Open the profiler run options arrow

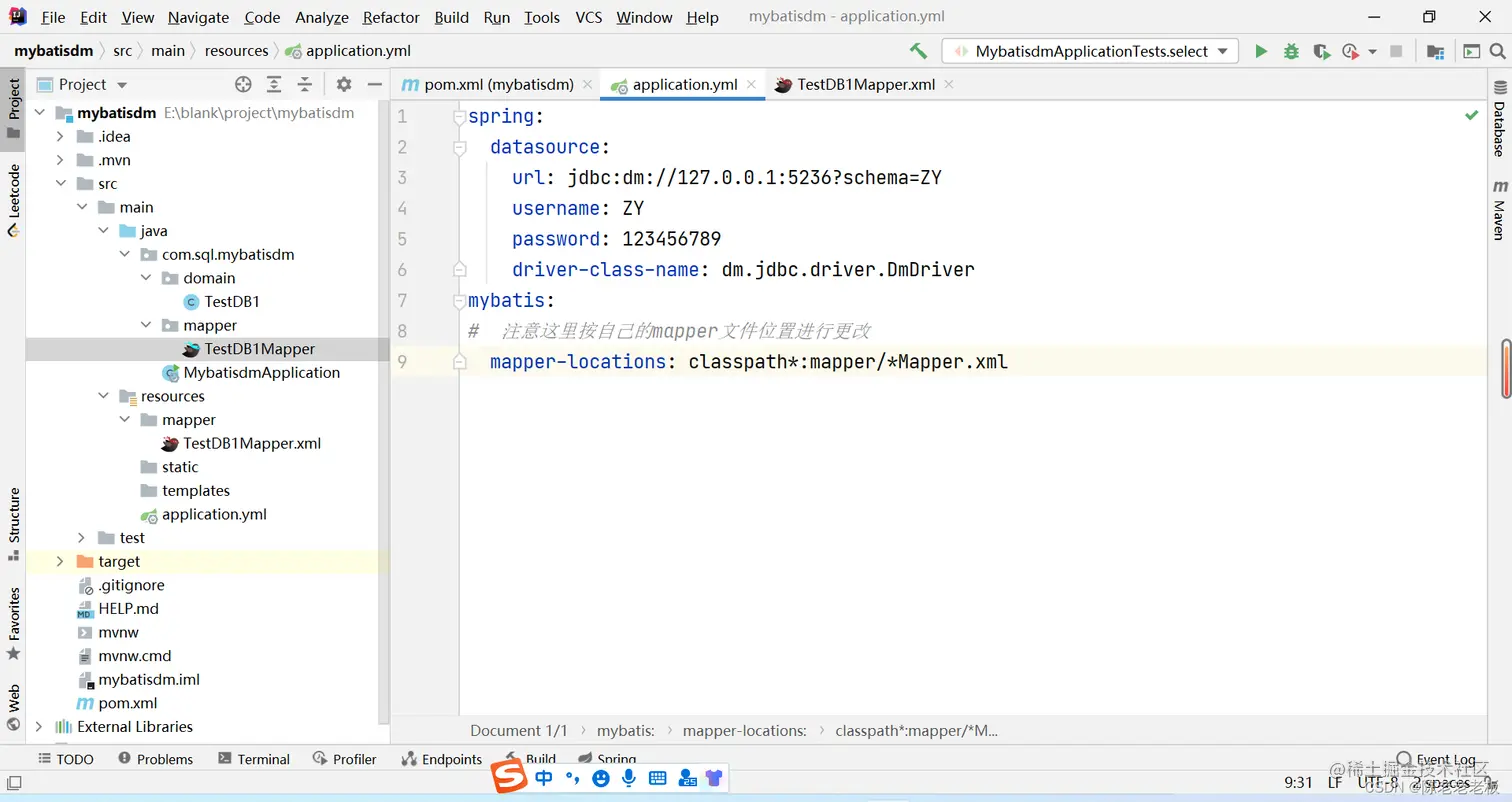click(x=1372, y=51)
